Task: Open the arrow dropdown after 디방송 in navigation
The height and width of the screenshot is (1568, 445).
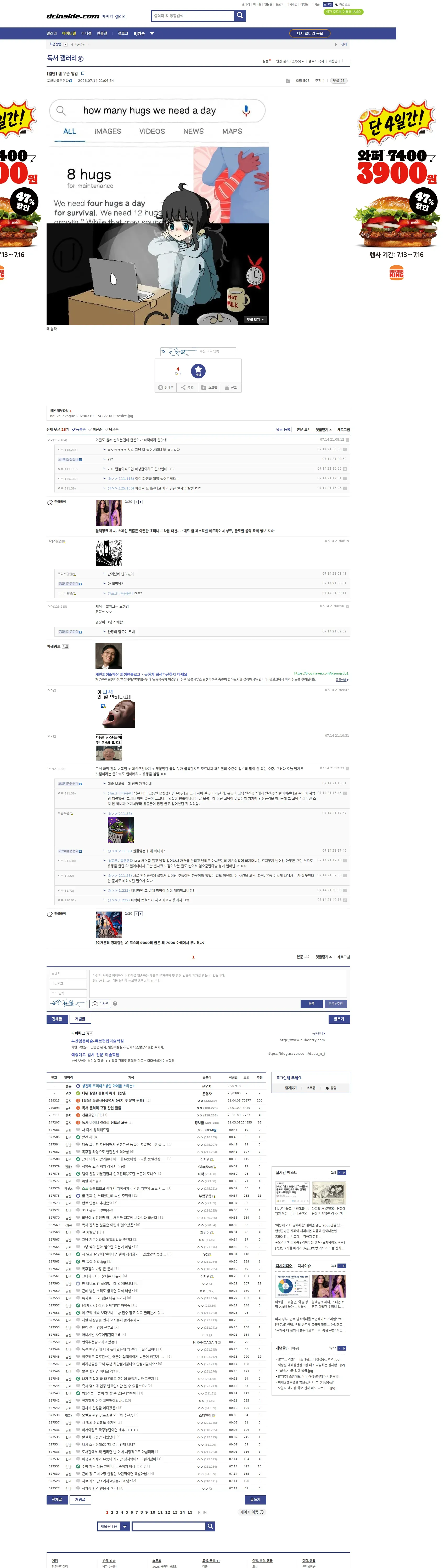Action: tap(152, 33)
